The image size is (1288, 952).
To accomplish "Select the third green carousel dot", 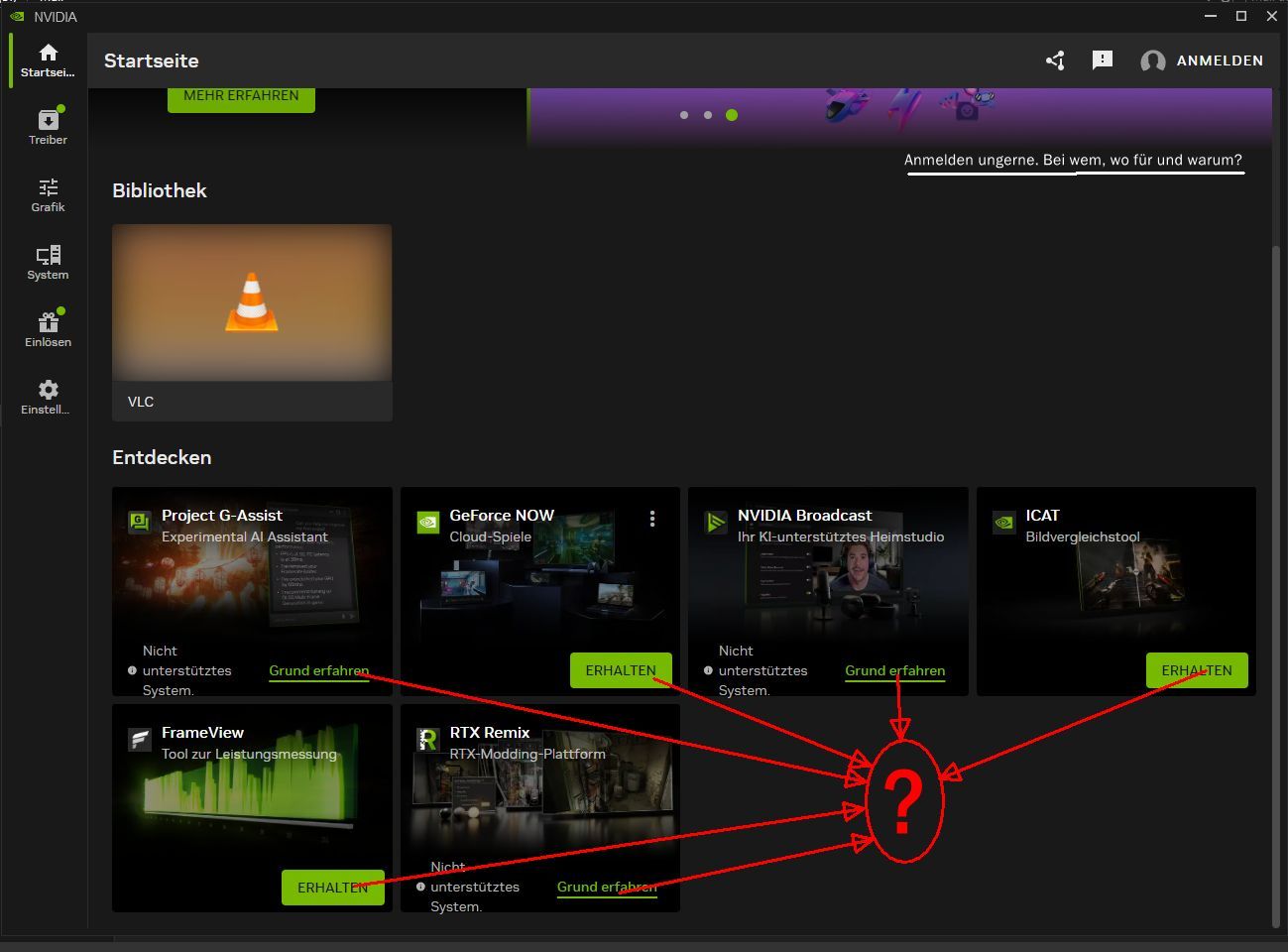I will coord(732,115).
